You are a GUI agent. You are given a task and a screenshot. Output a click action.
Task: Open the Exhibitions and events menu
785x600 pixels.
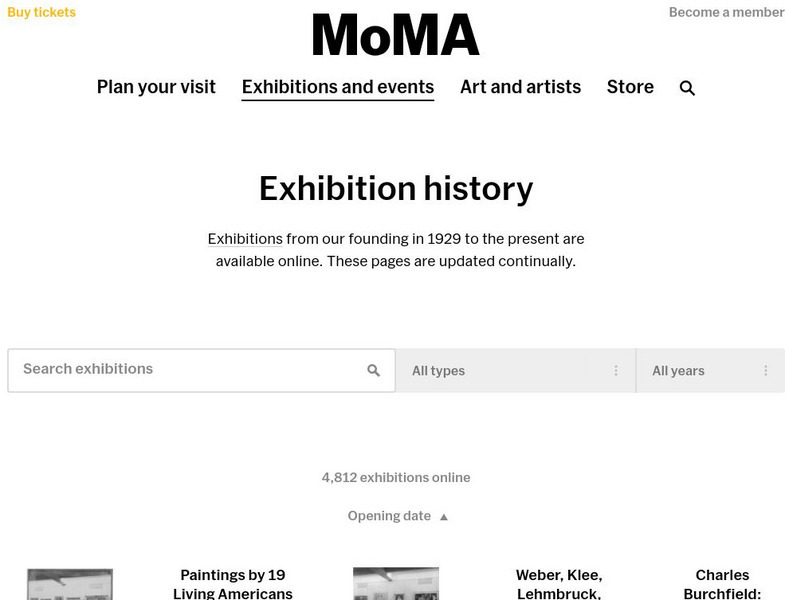[338, 87]
